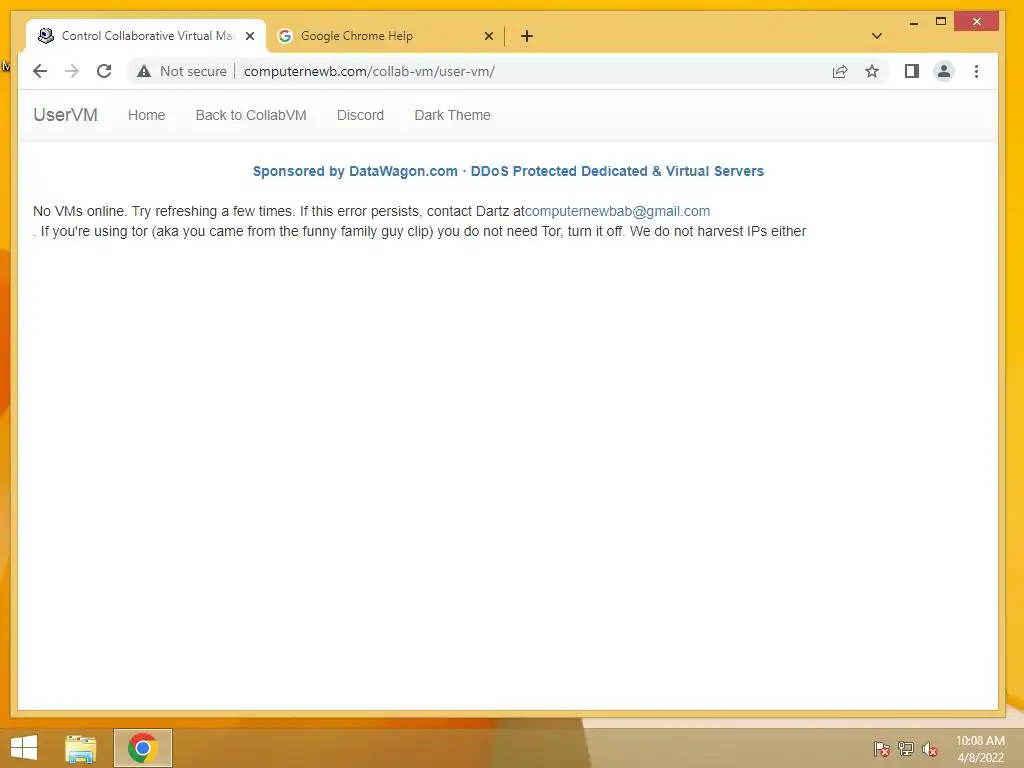Click the browser forward arrow
Viewport: 1024px width, 768px height.
[72, 71]
